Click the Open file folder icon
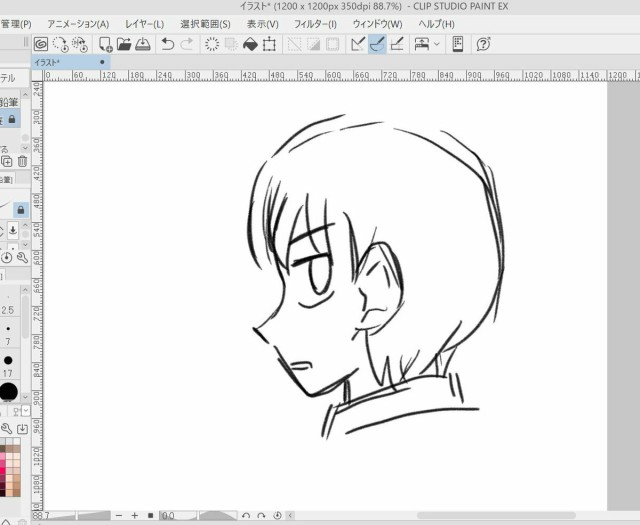 point(124,44)
